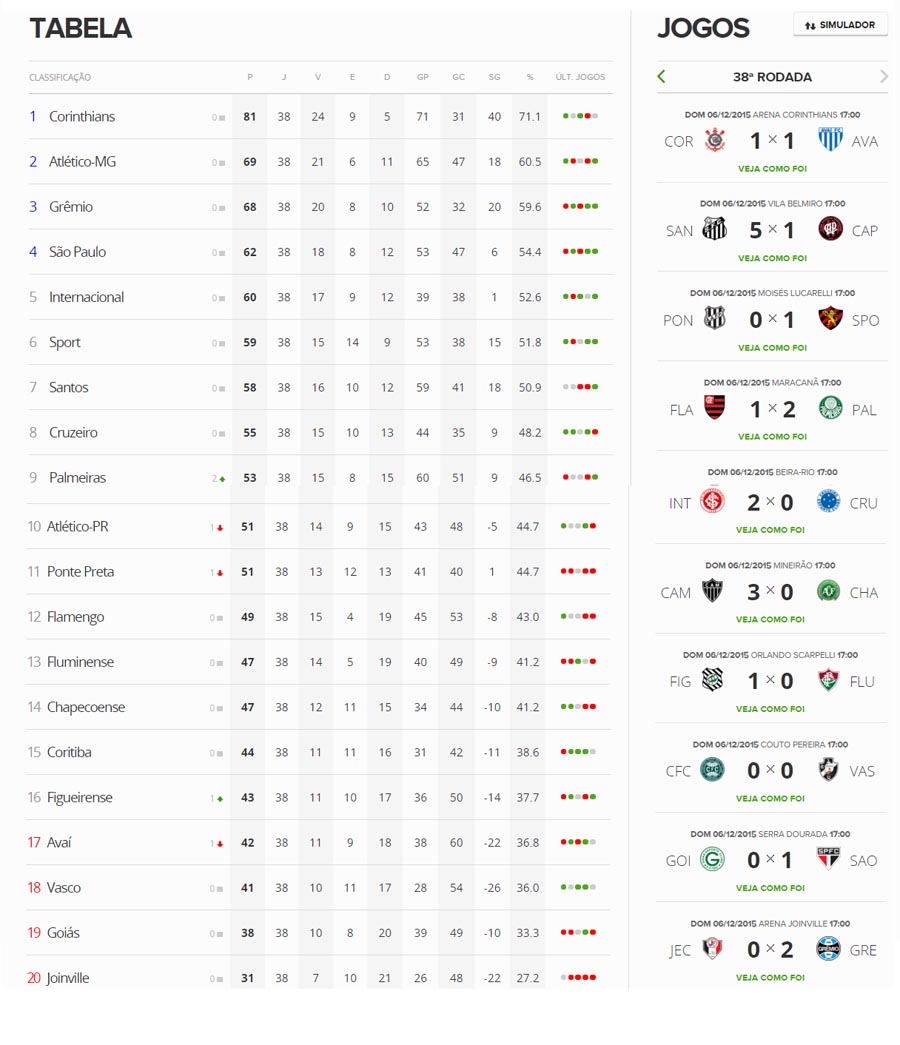Click the Cruzeiro crest icon

[x=829, y=502]
